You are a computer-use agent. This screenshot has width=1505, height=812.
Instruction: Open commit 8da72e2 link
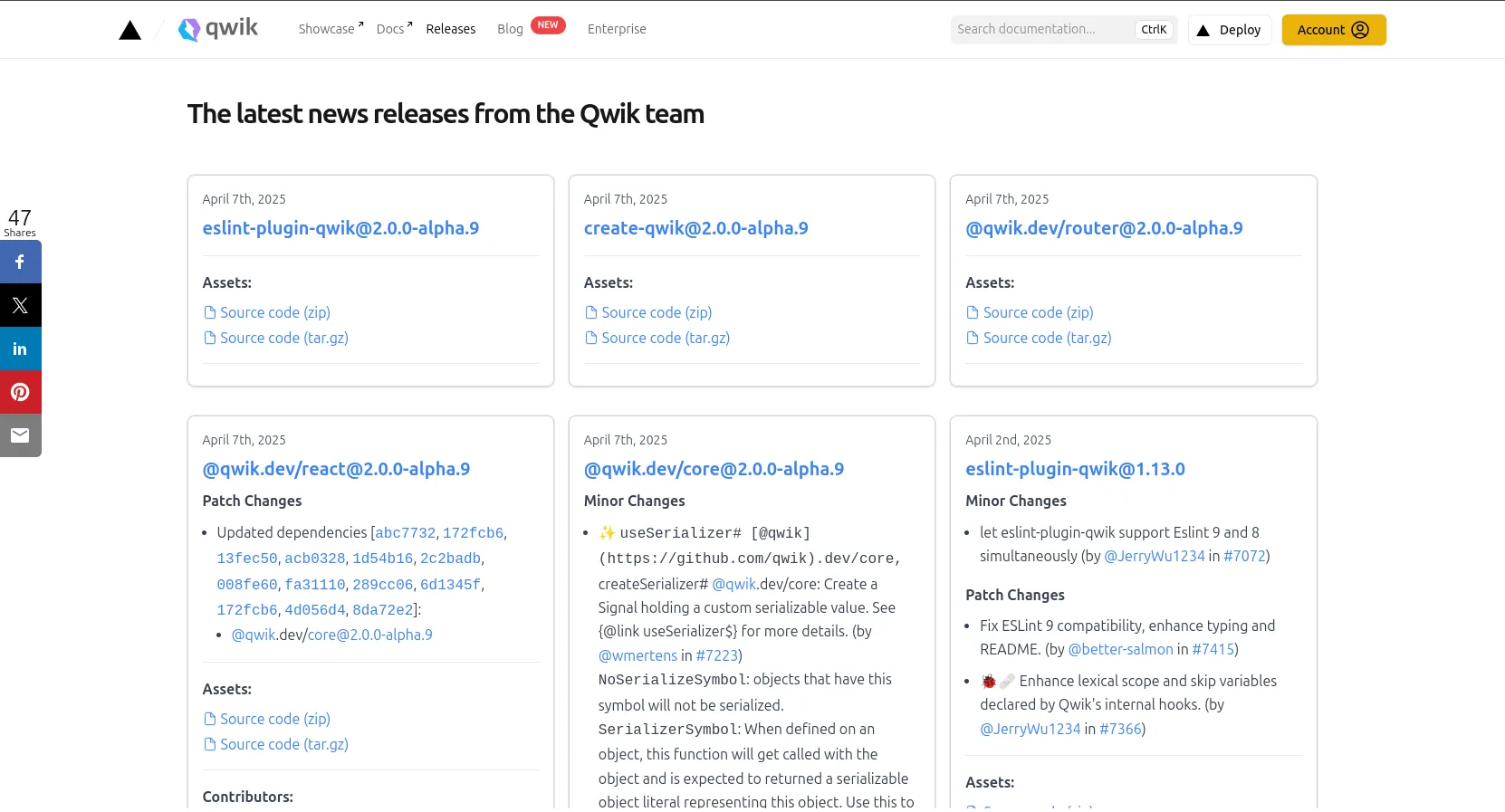point(382,610)
